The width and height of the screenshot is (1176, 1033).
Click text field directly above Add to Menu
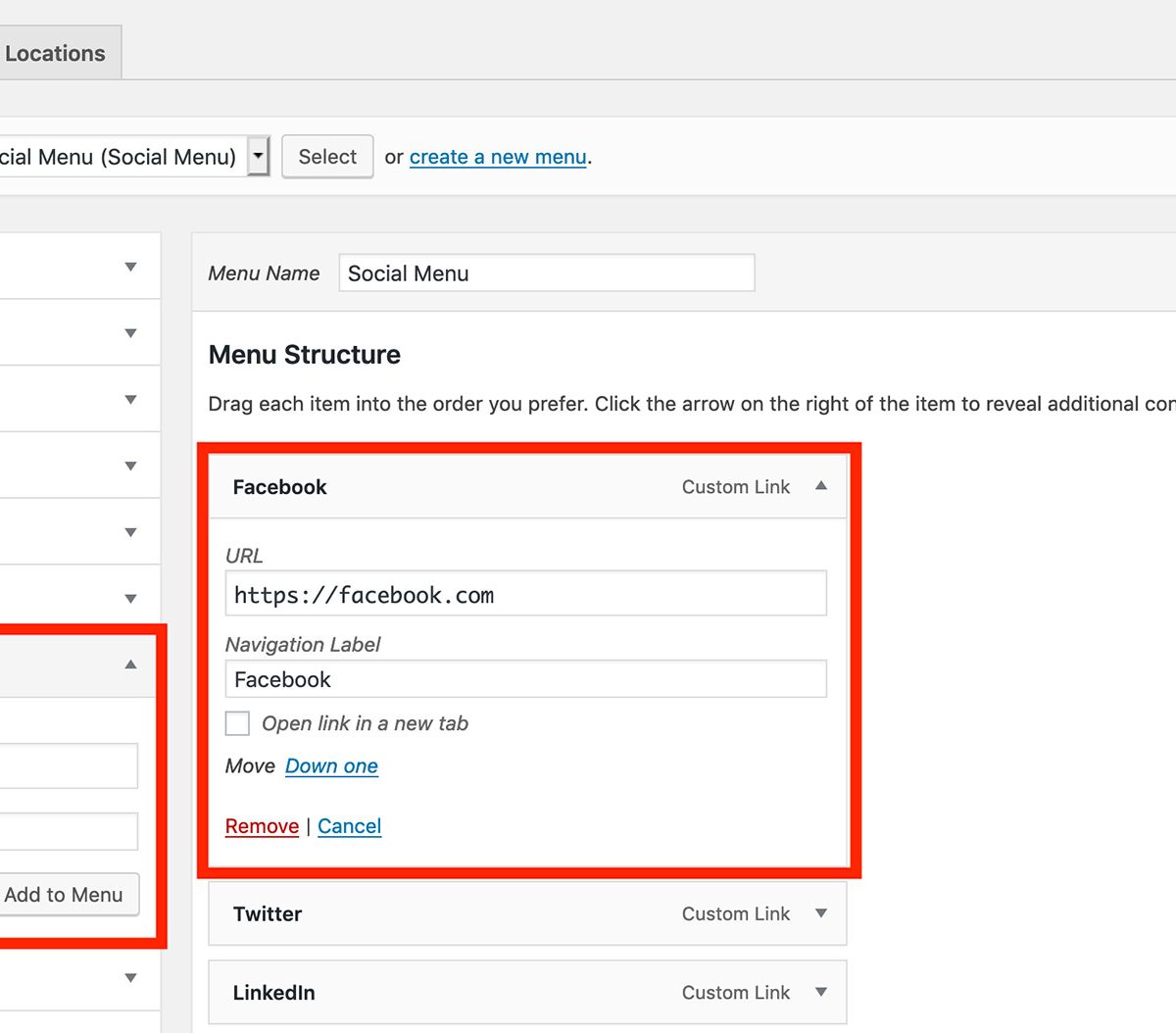(69, 831)
